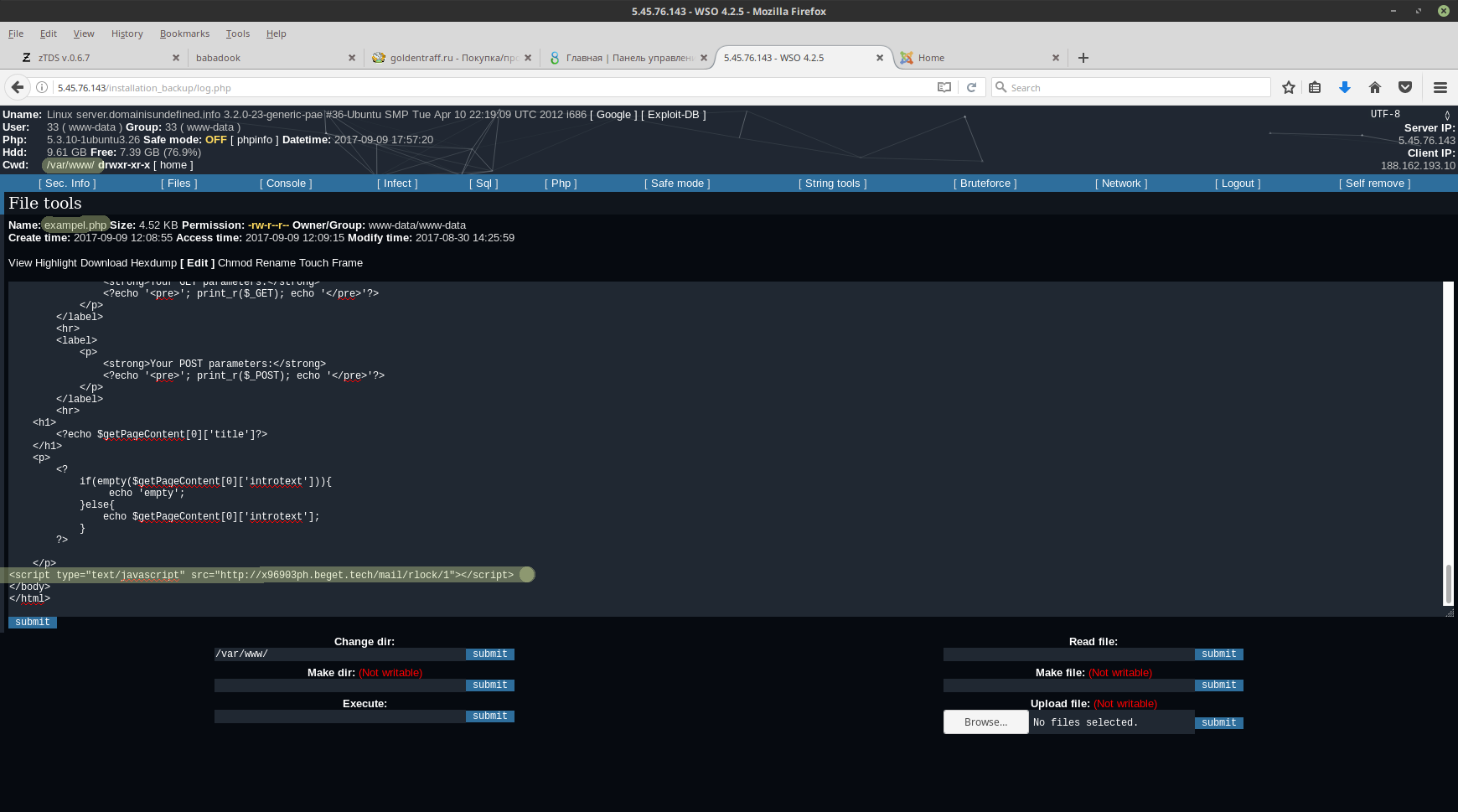Viewport: 1458px width, 812px height.
Task: Click the Read file input field
Action: click(1069, 654)
